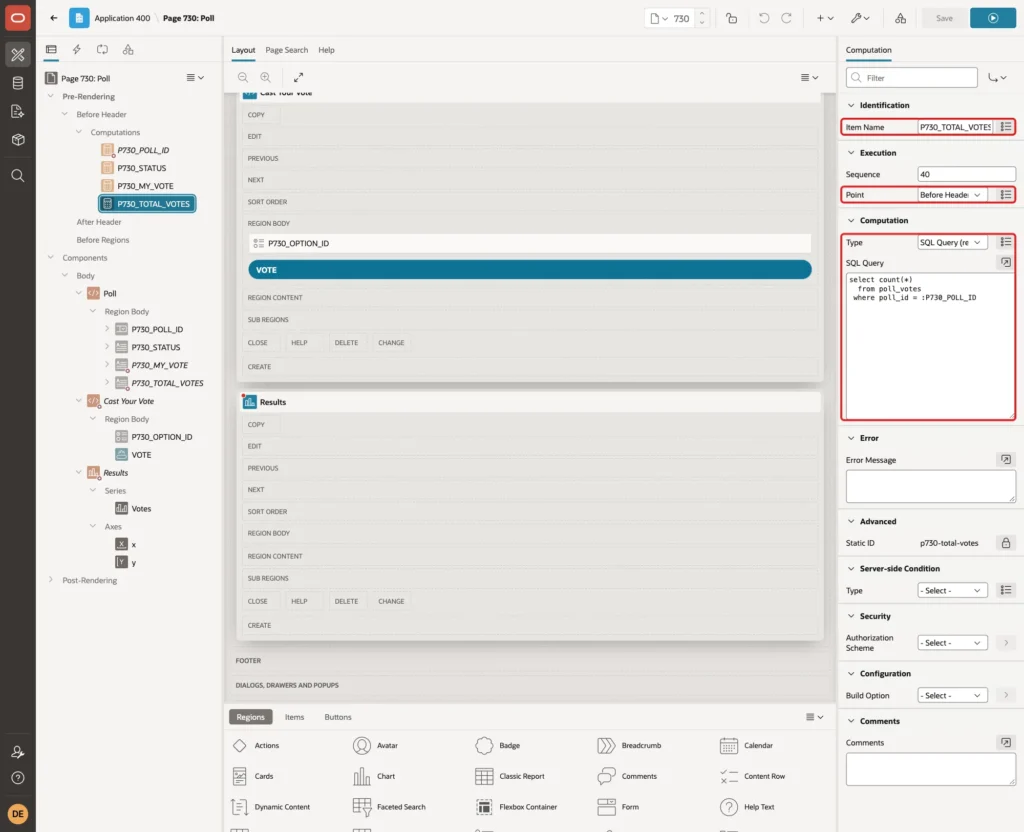
Task: Undo the last change
Action: (x=763, y=18)
